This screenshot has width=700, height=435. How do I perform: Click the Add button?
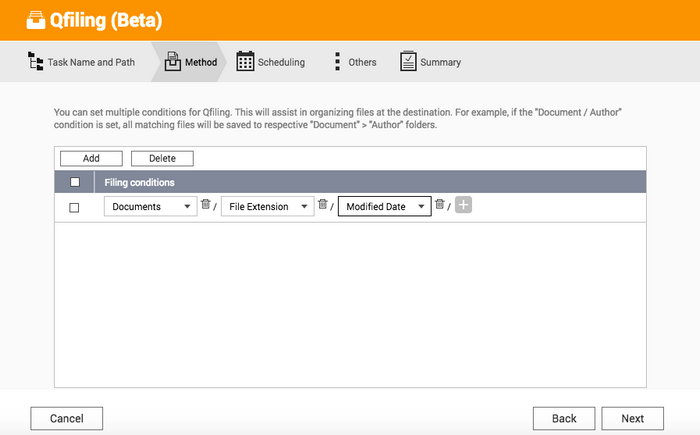coord(91,159)
